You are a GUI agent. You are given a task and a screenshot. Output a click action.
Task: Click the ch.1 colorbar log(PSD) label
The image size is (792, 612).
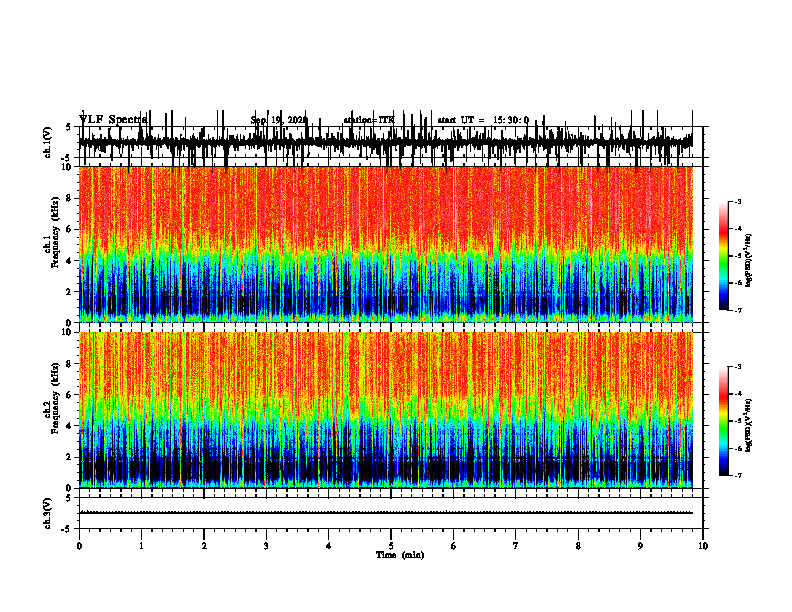click(749, 261)
